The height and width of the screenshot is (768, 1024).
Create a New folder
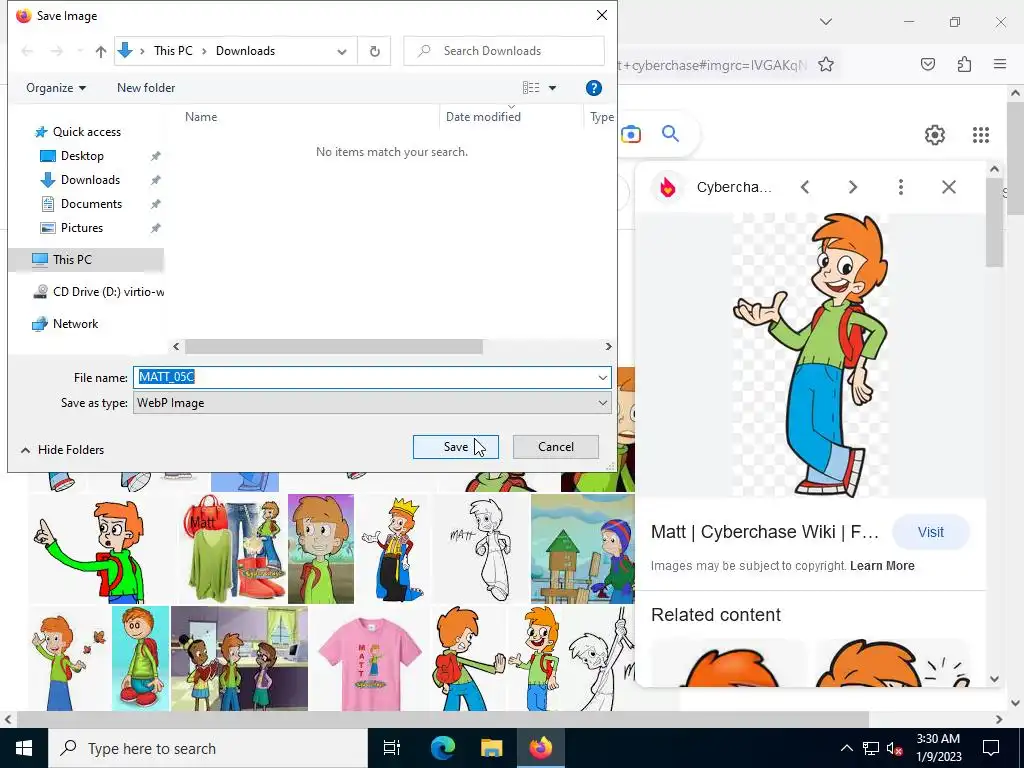[146, 88]
